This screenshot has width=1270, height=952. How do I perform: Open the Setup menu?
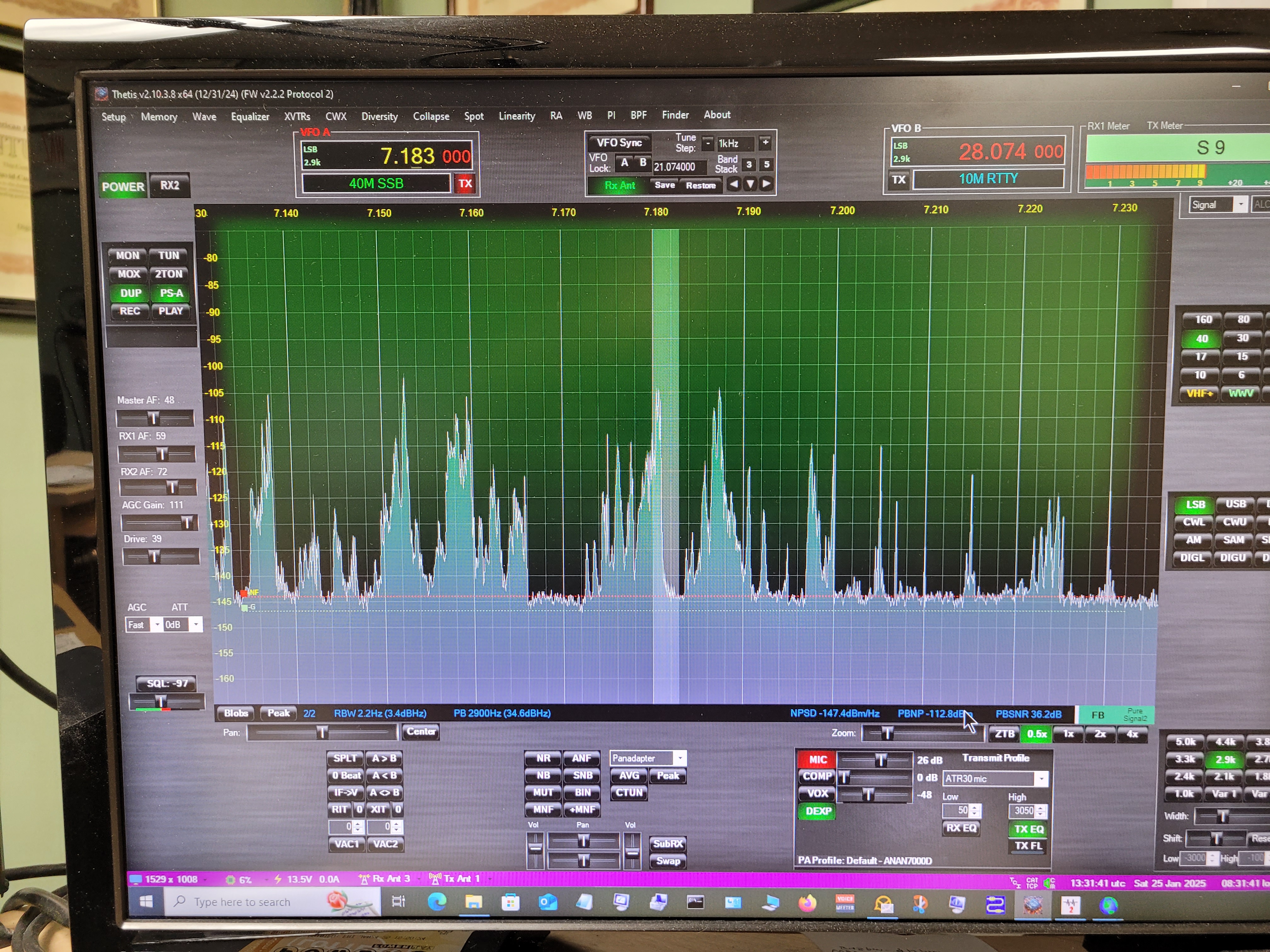[114, 116]
